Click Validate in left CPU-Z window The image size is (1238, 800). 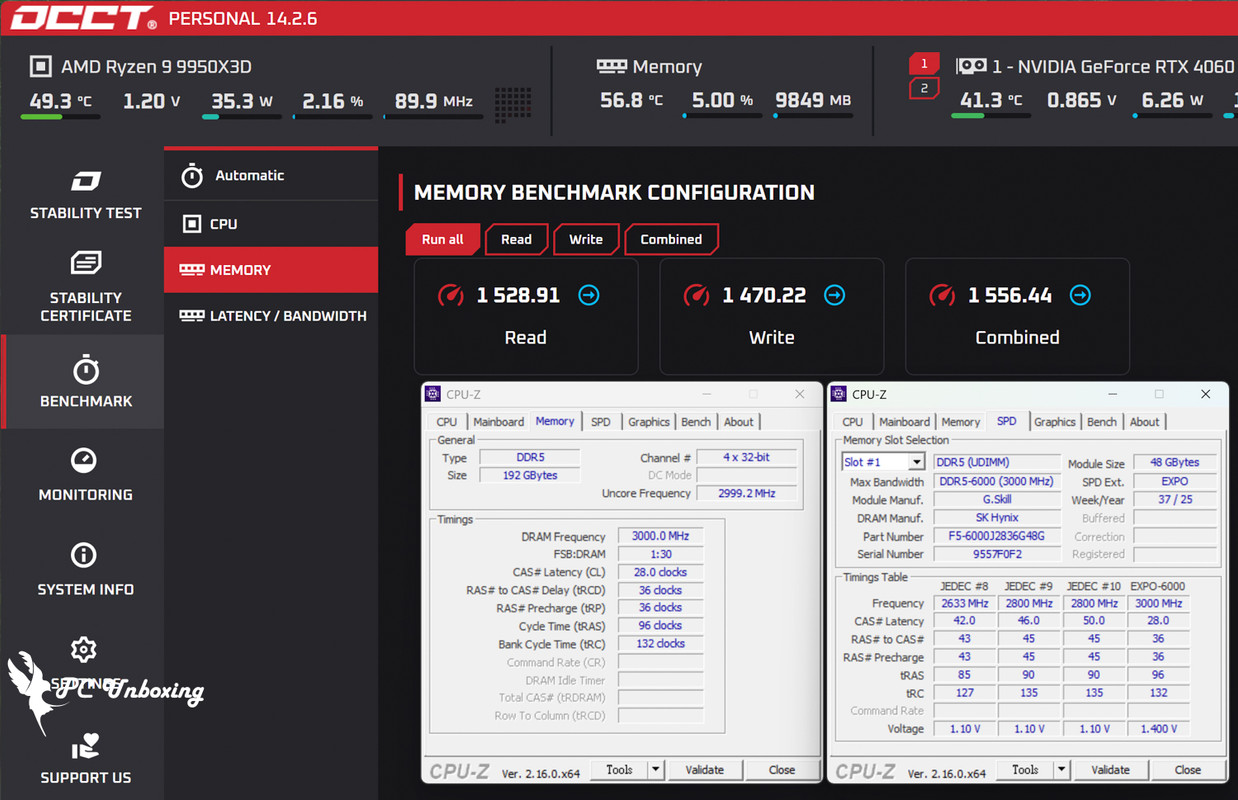coord(704,769)
